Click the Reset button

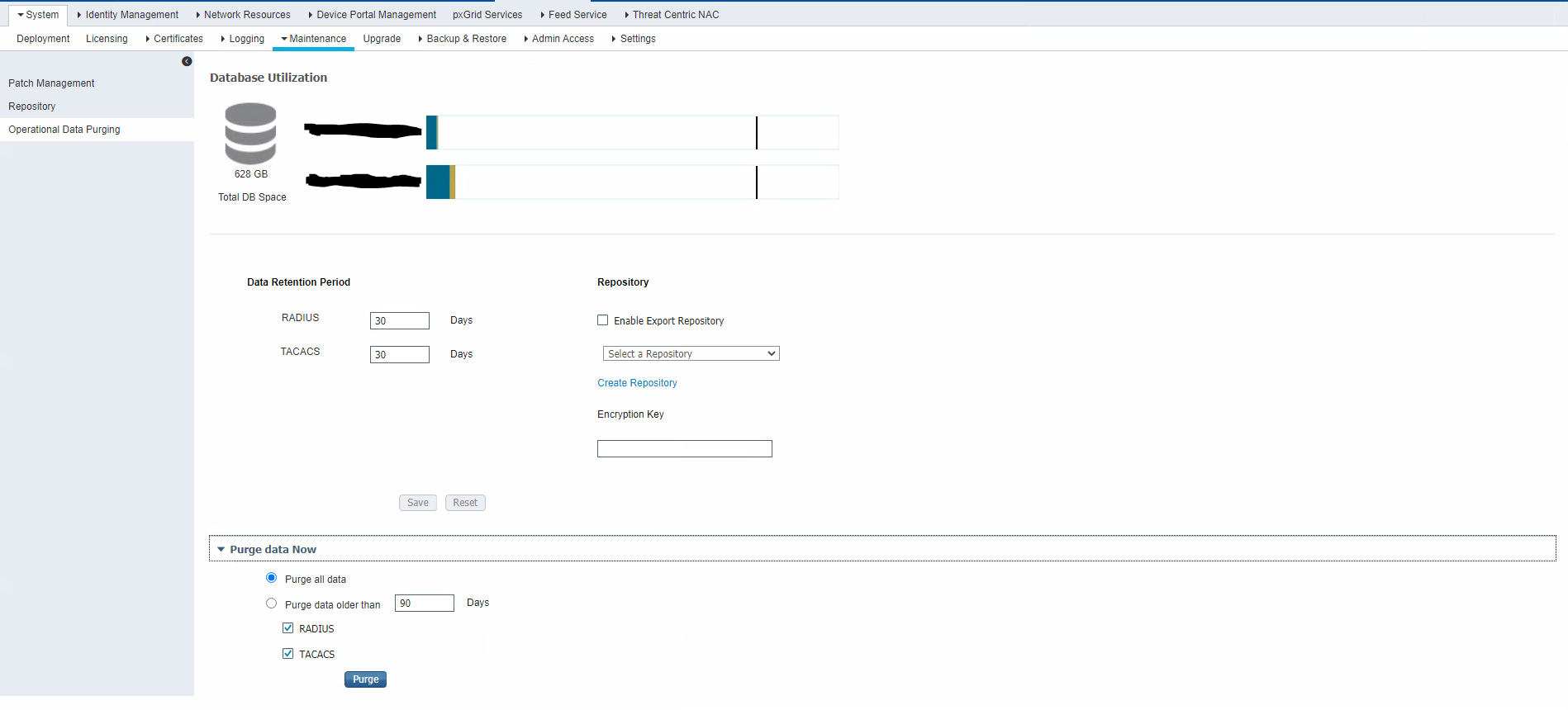point(465,503)
